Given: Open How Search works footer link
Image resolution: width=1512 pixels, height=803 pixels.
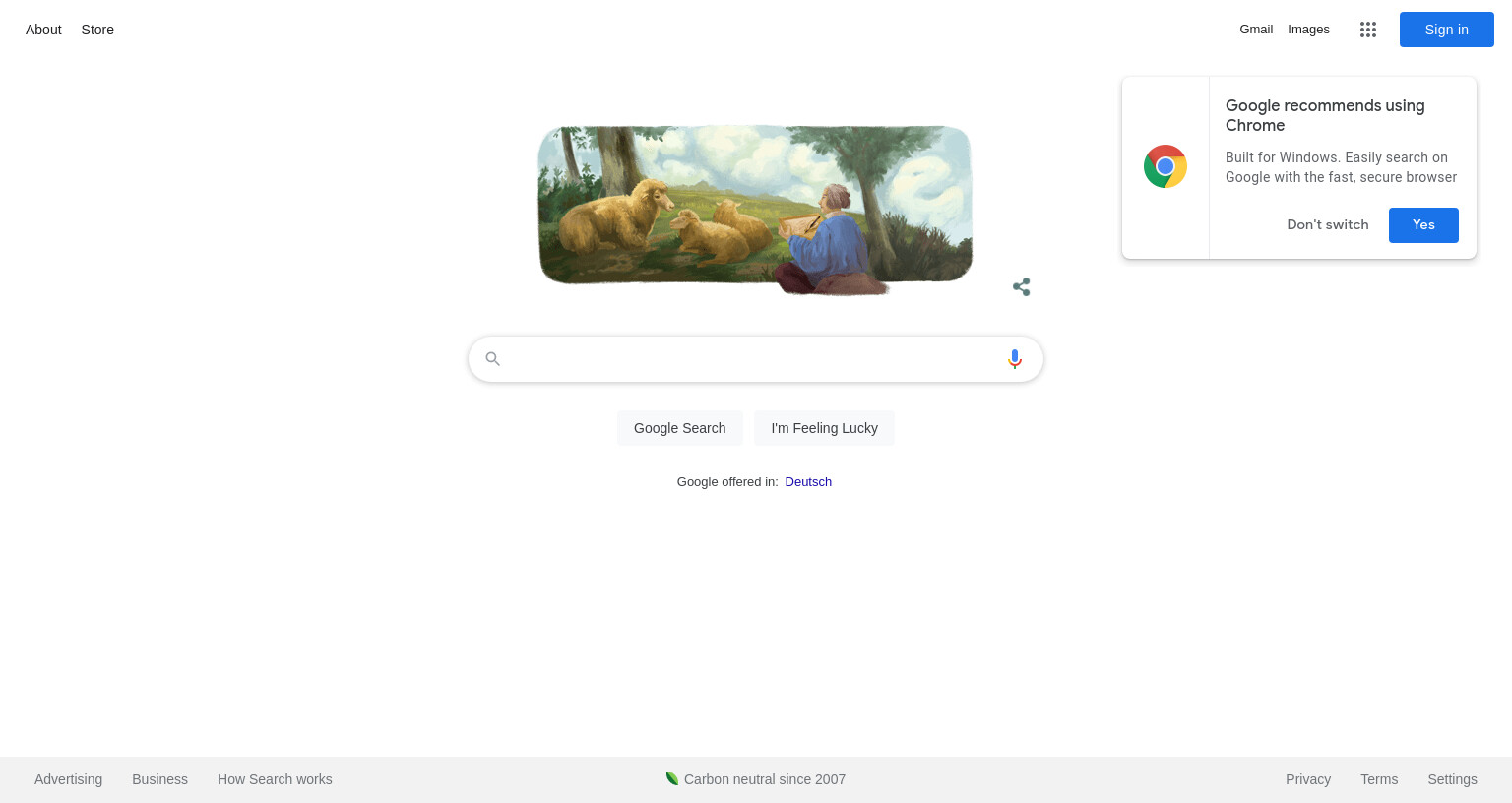Looking at the screenshot, I should click(x=275, y=779).
